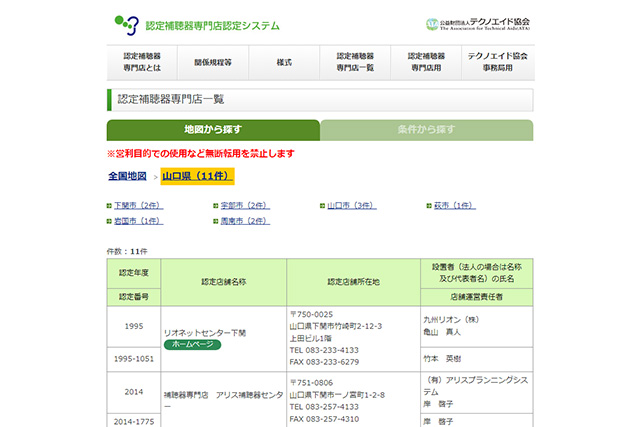This screenshot has height=427, width=640.
Task: Click the green plus icon beside 宇部市
Action: [x=216, y=205]
